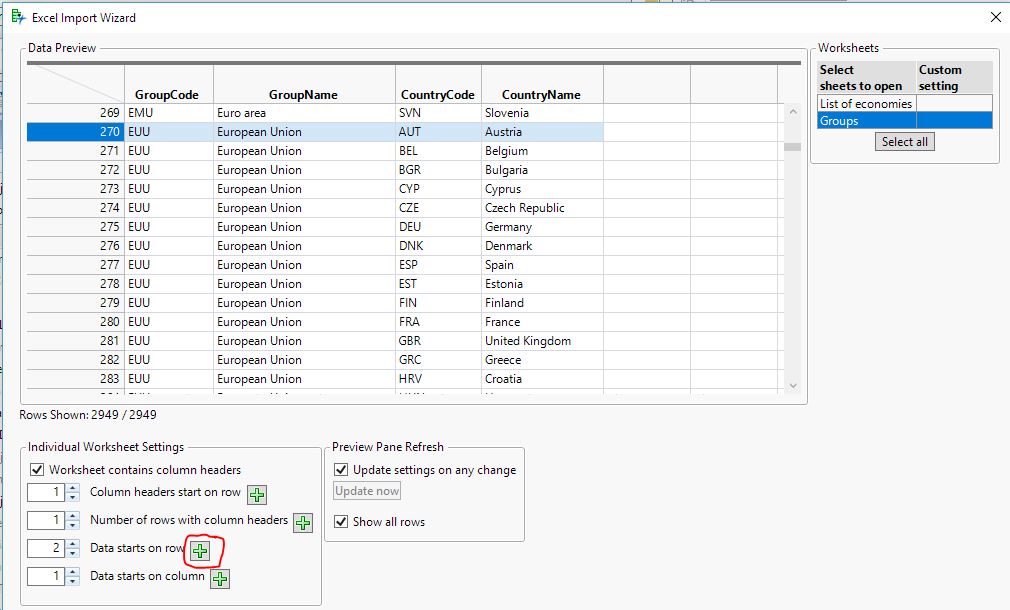Select row 276 Denmark in preview
This screenshot has width=1010, height=610.
tap(315, 246)
